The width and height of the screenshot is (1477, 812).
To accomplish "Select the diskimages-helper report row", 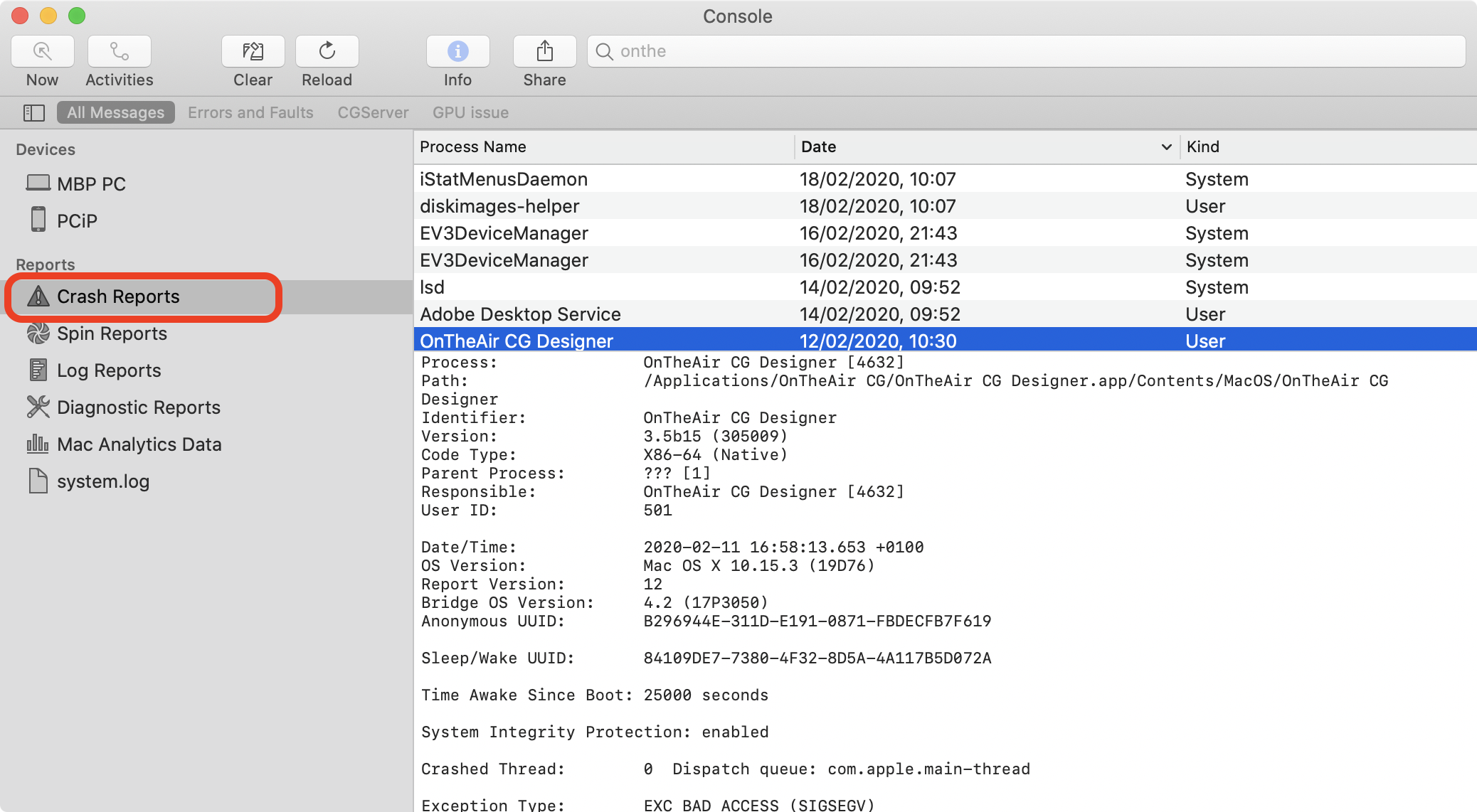I will [946, 206].
